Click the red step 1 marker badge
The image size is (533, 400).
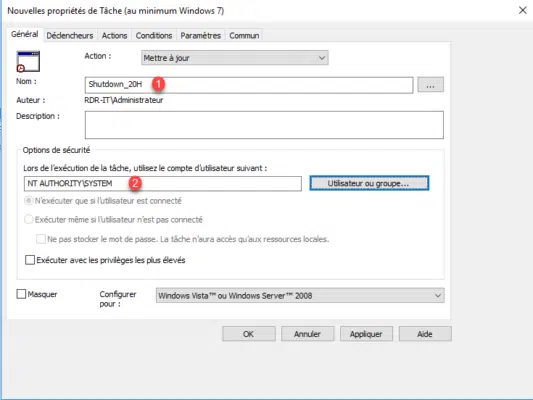pyautogui.click(x=158, y=84)
